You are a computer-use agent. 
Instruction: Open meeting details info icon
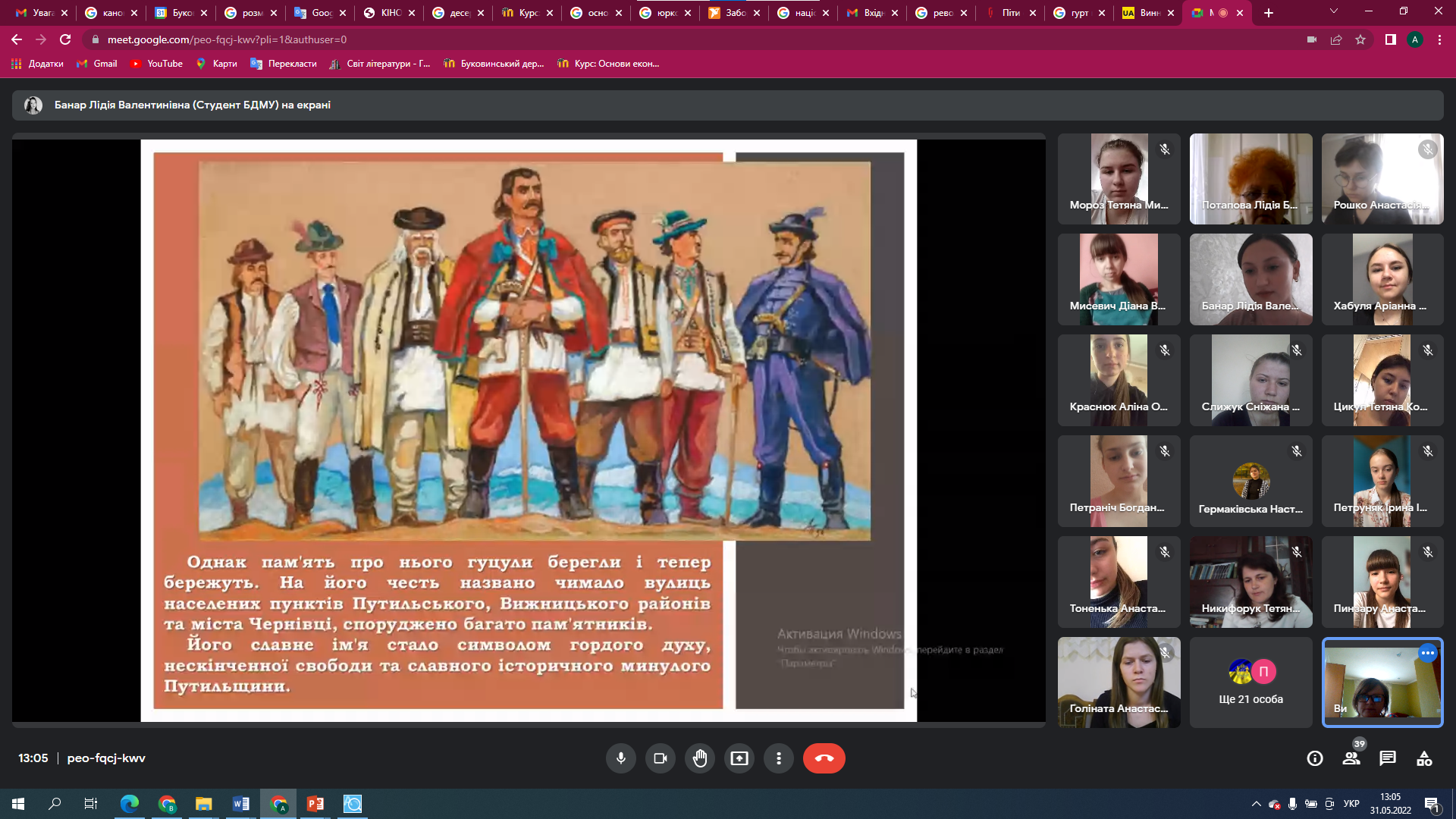1315,758
